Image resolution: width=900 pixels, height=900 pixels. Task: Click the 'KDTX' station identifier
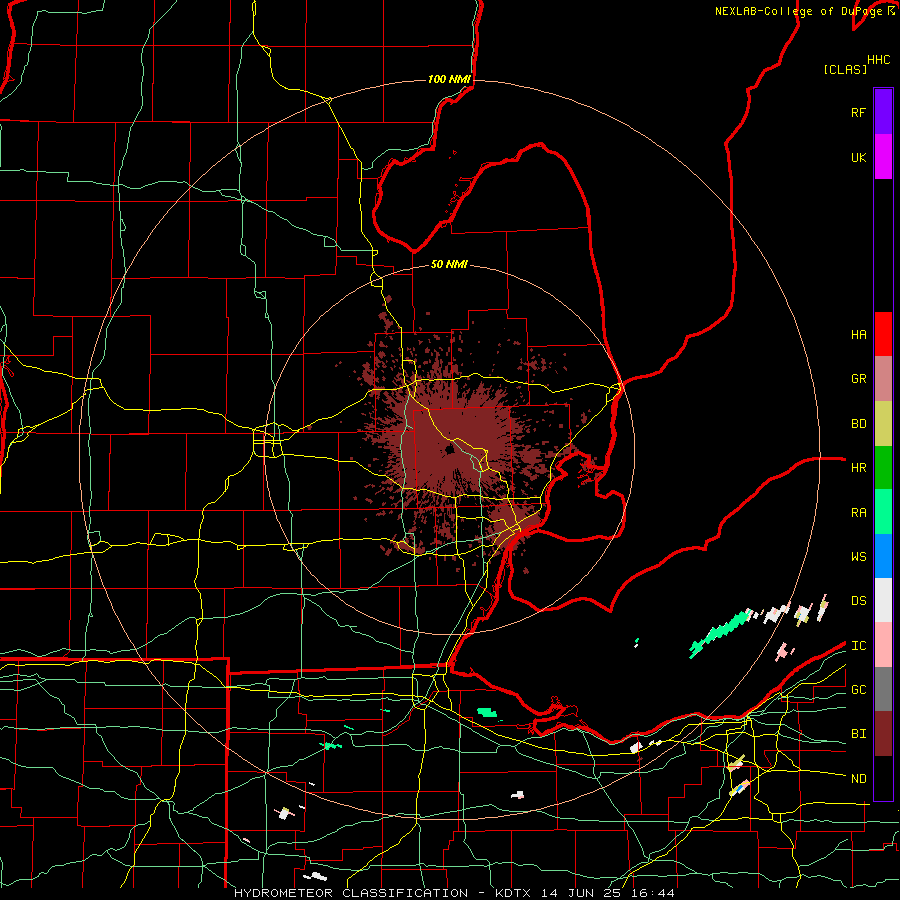coord(514,893)
